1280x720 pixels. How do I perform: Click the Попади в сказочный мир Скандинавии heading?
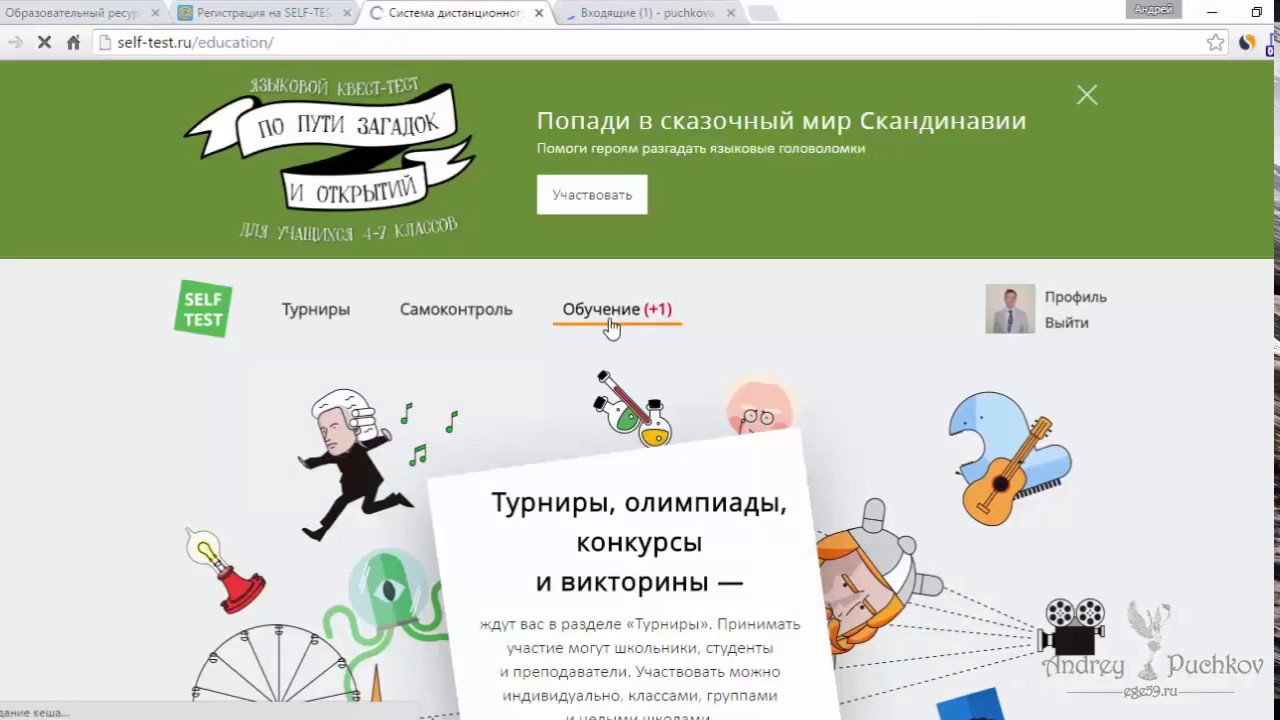782,121
